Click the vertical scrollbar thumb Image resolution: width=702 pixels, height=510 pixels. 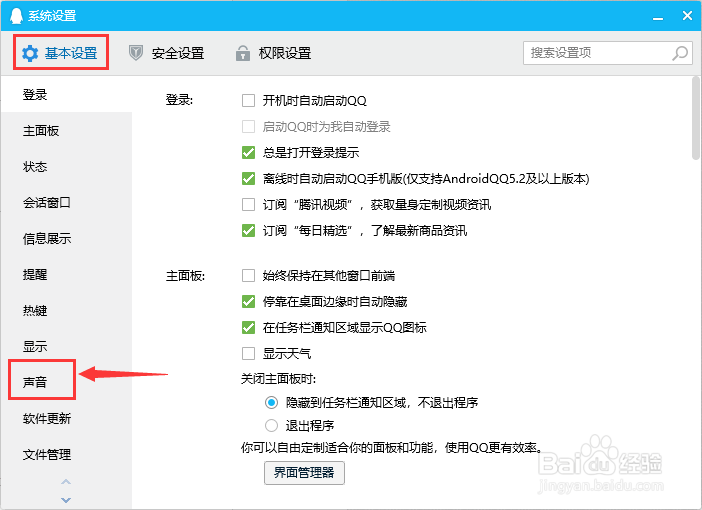pos(695,119)
